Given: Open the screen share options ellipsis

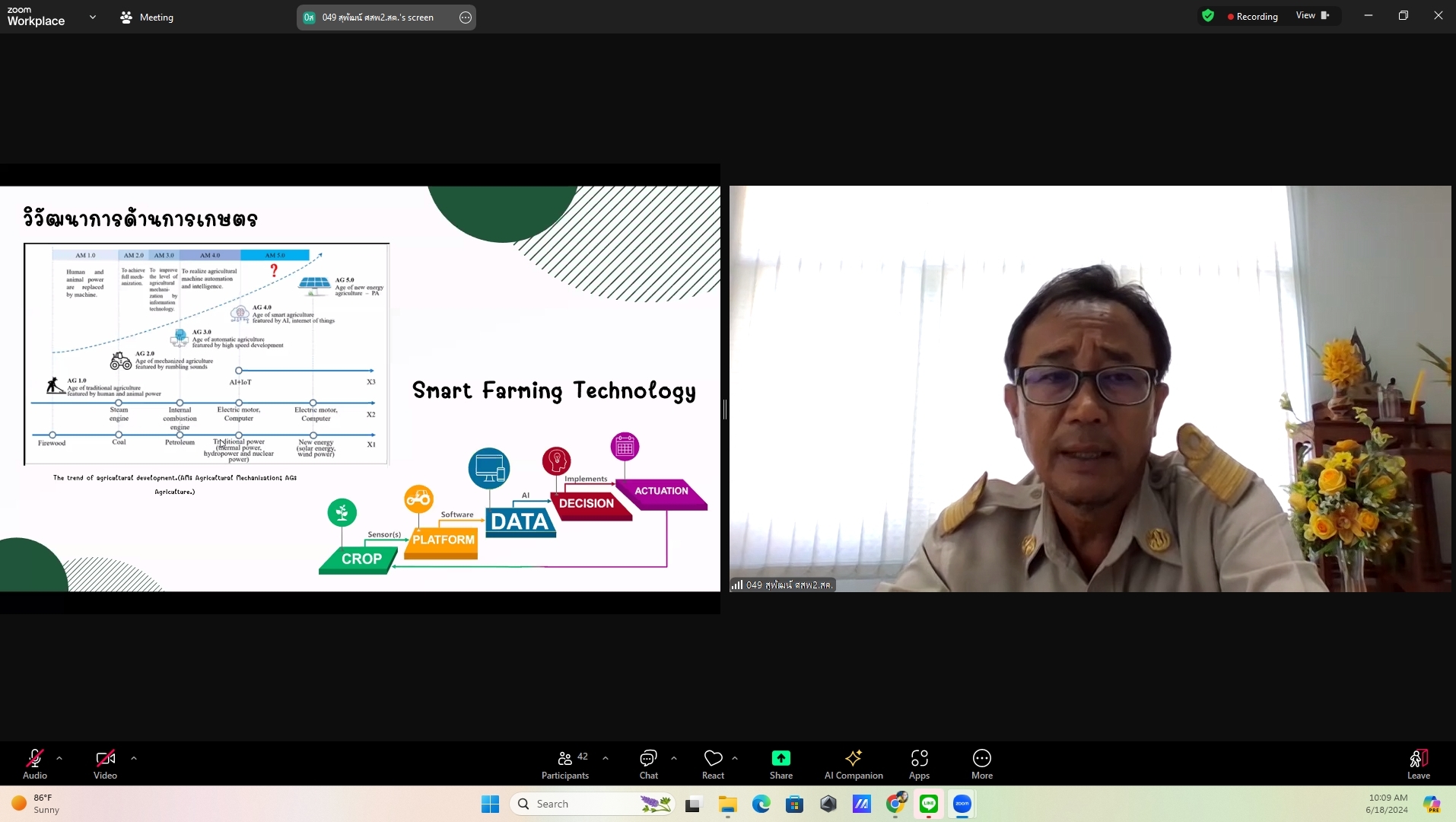Looking at the screenshot, I should pos(466,18).
